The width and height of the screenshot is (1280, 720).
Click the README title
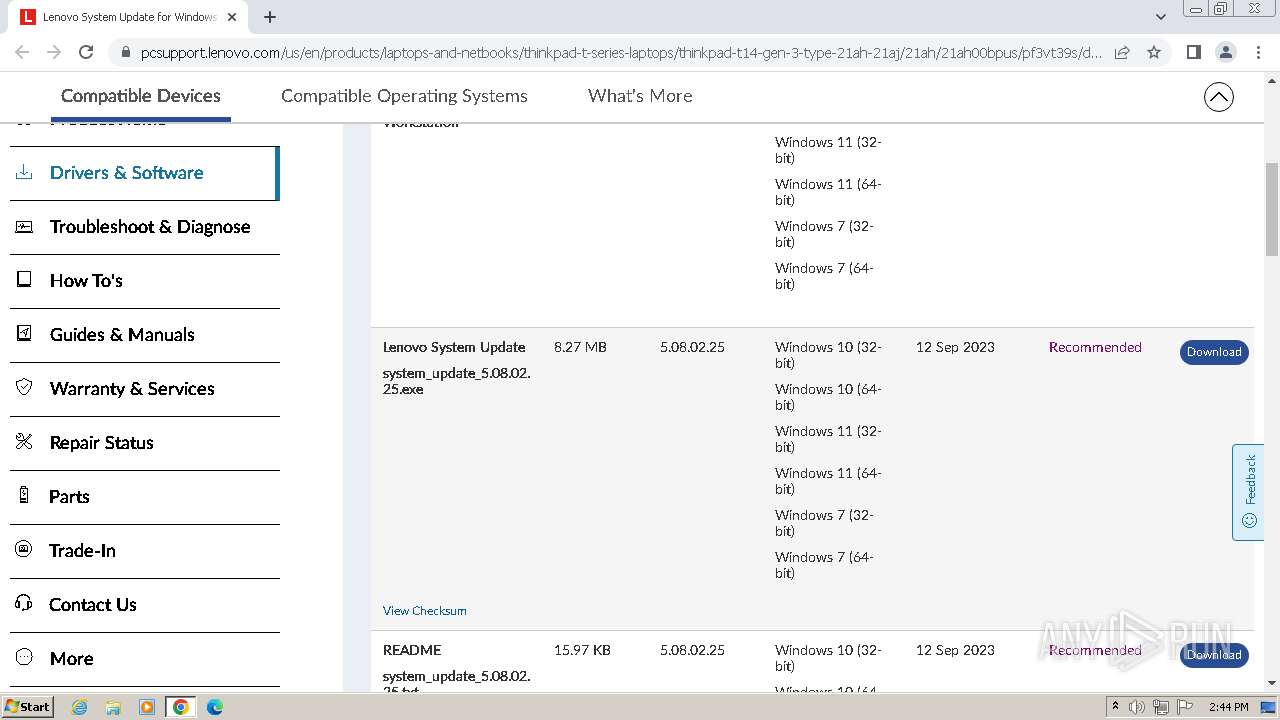412,650
